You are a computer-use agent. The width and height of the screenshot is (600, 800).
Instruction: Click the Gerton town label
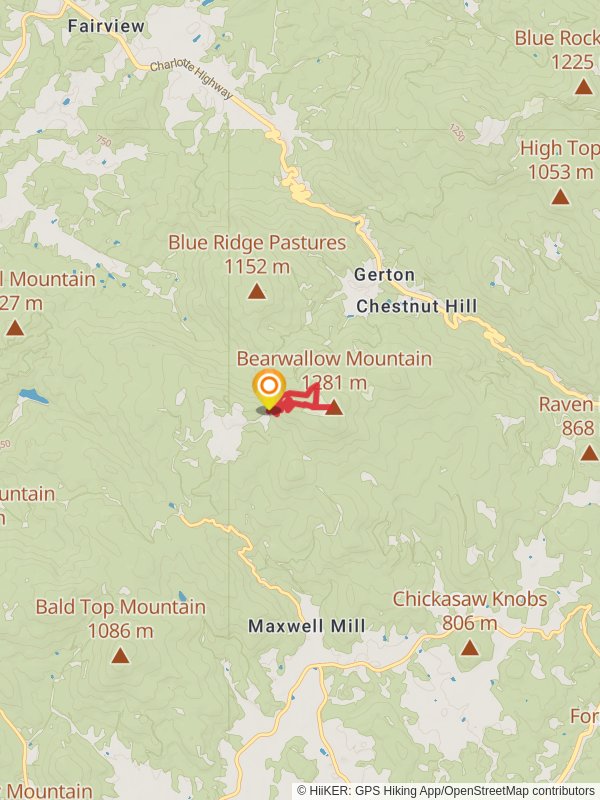pos(384,274)
